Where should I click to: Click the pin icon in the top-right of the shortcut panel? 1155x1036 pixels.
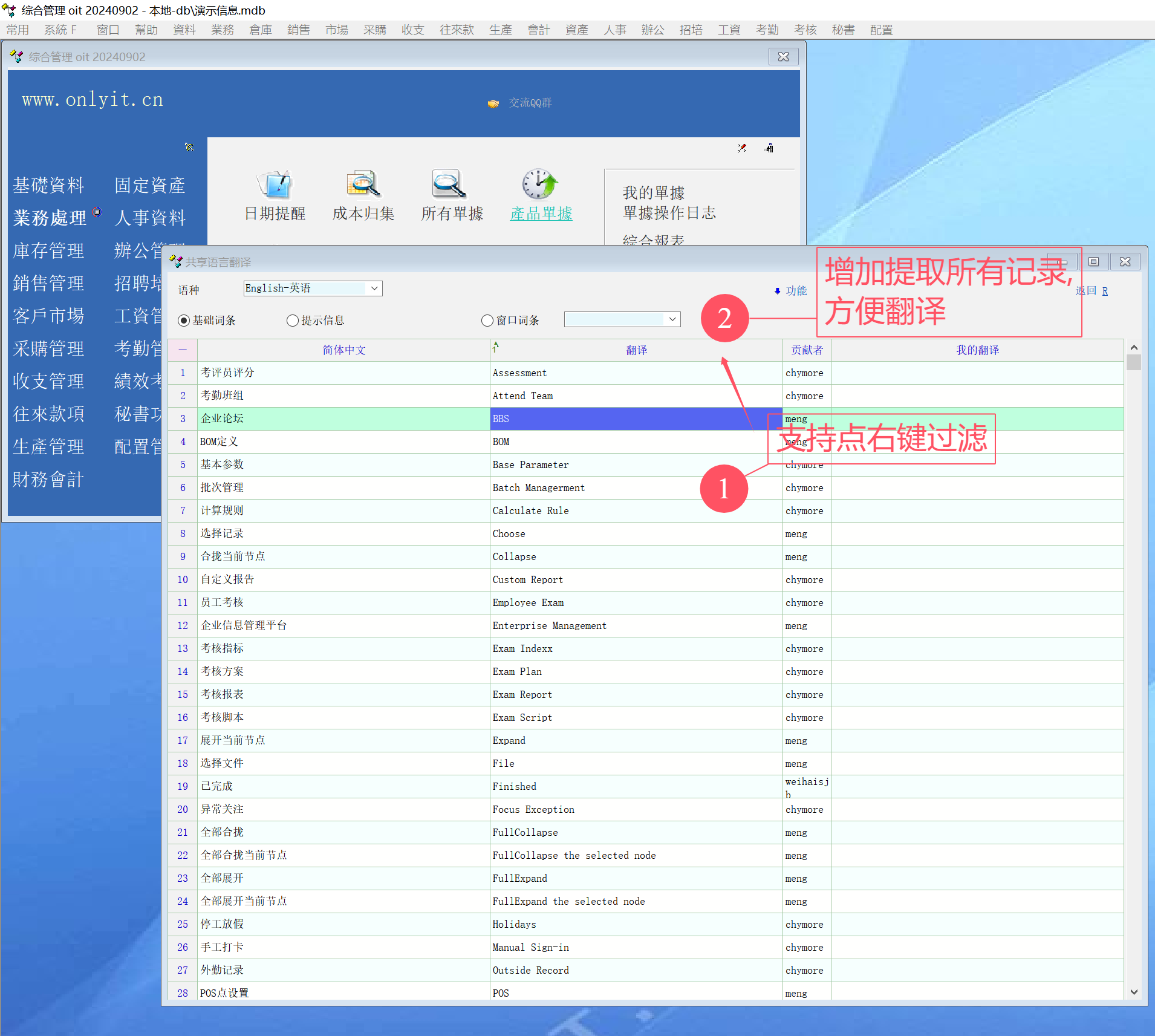coord(742,148)
